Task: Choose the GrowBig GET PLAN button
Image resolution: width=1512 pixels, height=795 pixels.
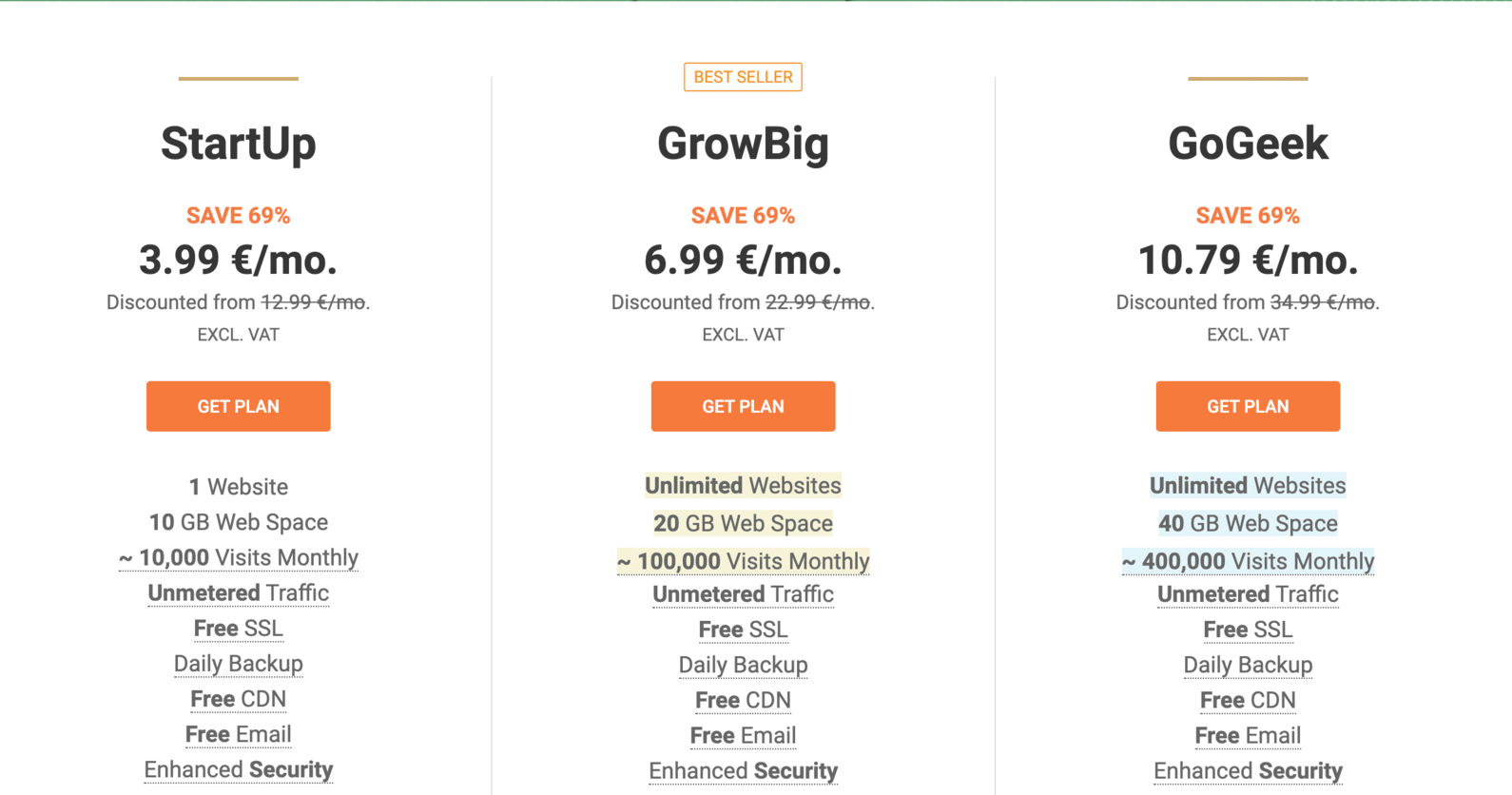Action: click(743, 406)
